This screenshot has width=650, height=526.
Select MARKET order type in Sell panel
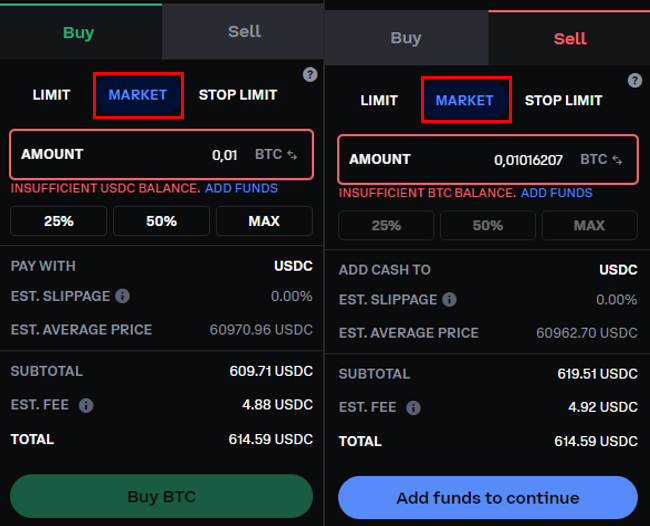(x=465, y=100)
